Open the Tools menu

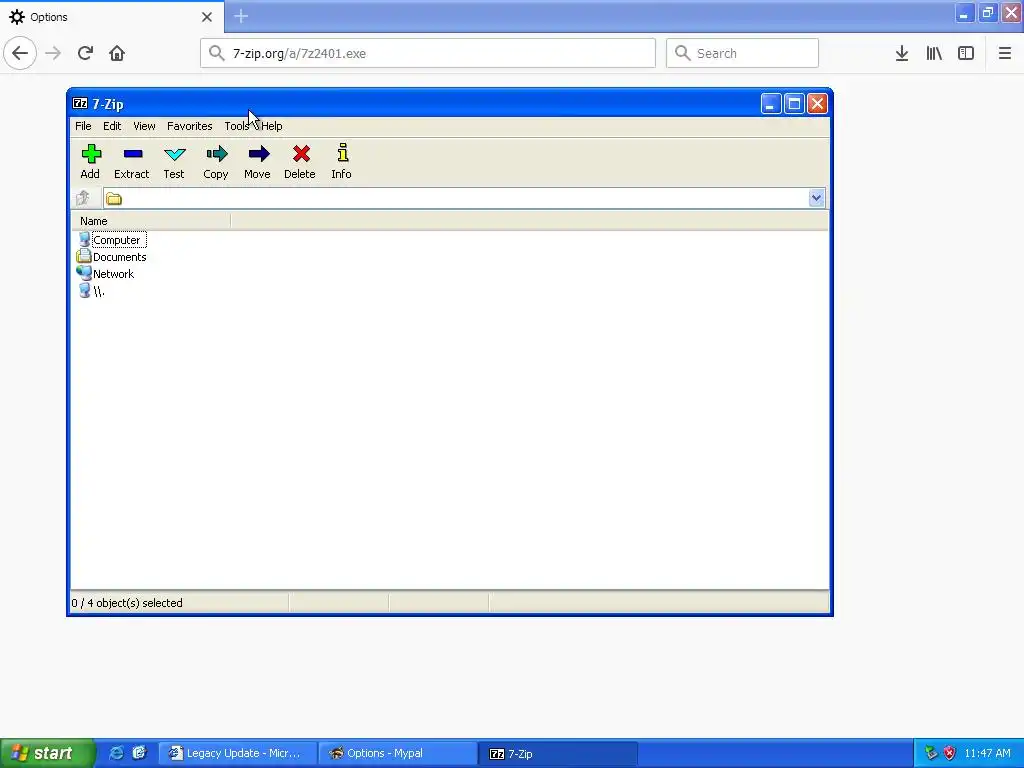click(x=236, y=126)
